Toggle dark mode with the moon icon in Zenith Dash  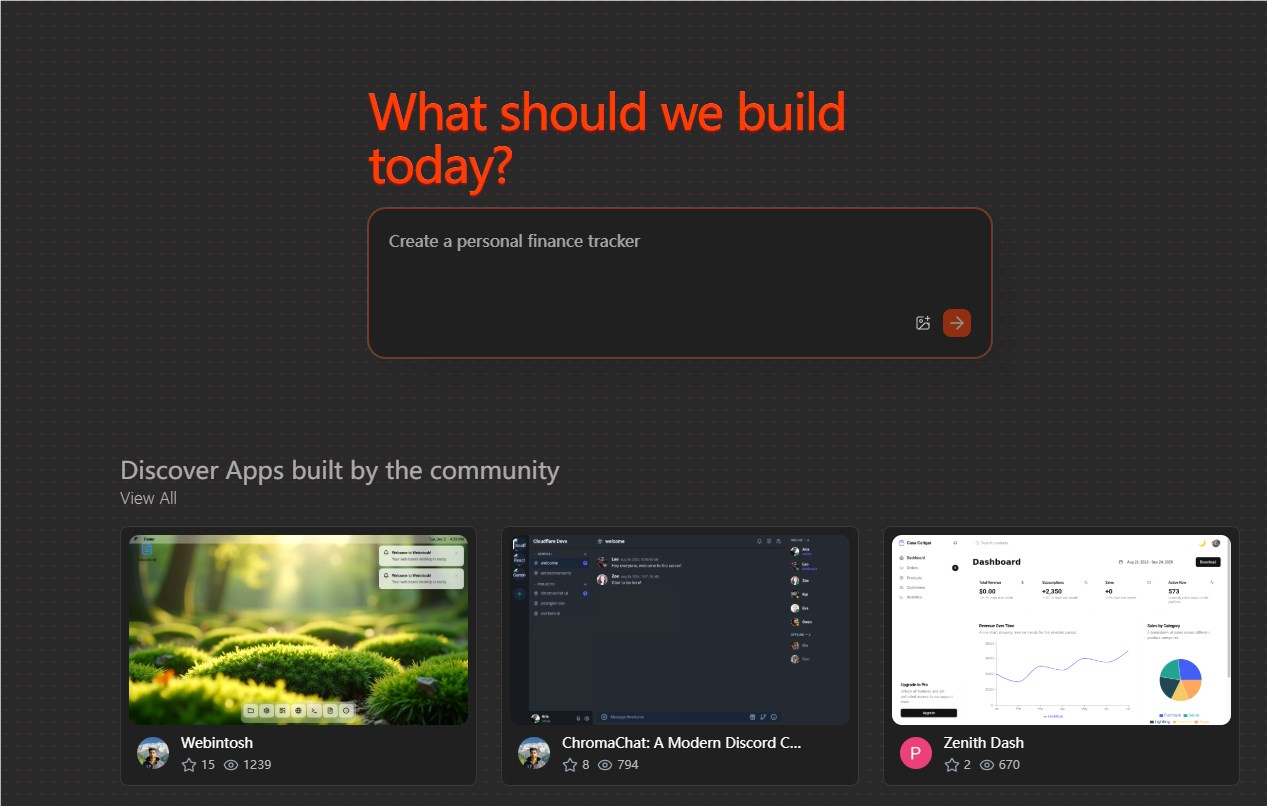click(x=1202, y=543)
